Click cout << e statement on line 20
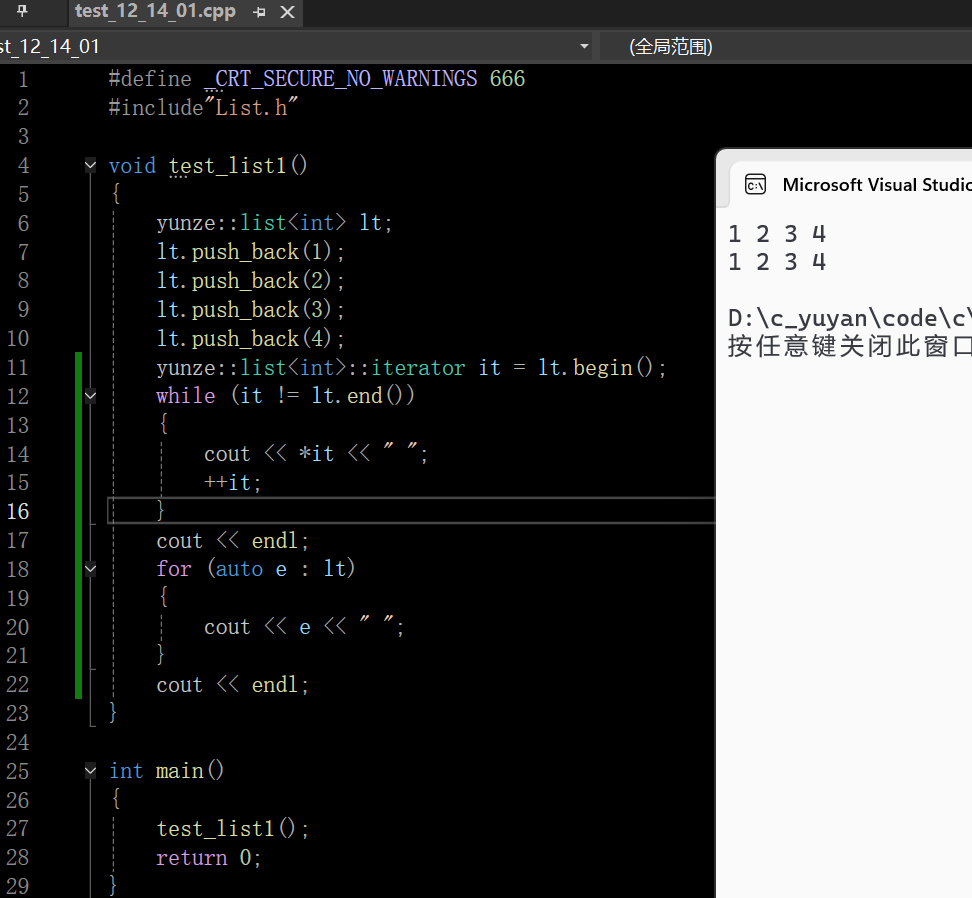Viewport: 972px width, 898px height. pos(304,627)
